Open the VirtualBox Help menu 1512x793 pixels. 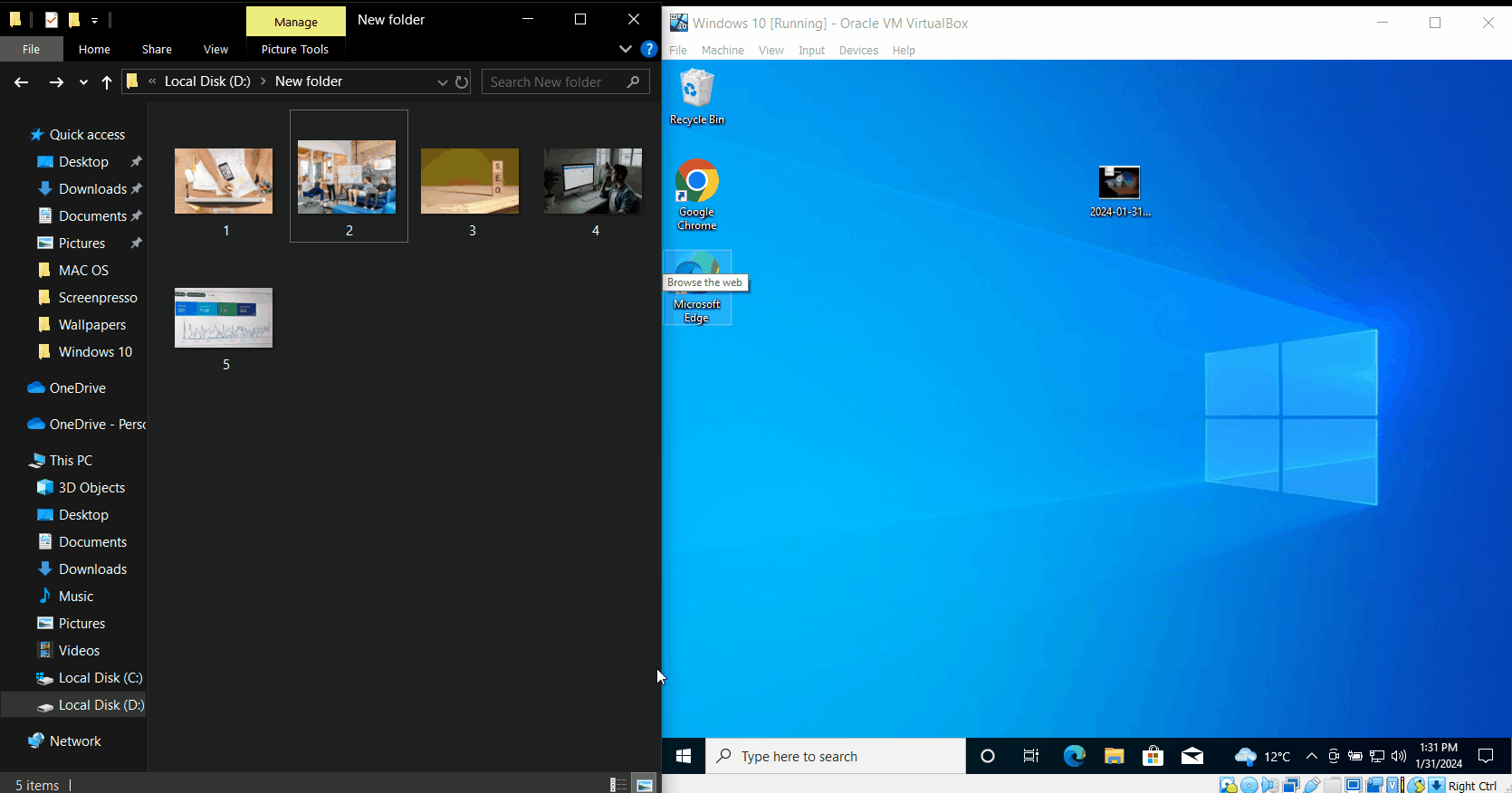tap(904, 51)
